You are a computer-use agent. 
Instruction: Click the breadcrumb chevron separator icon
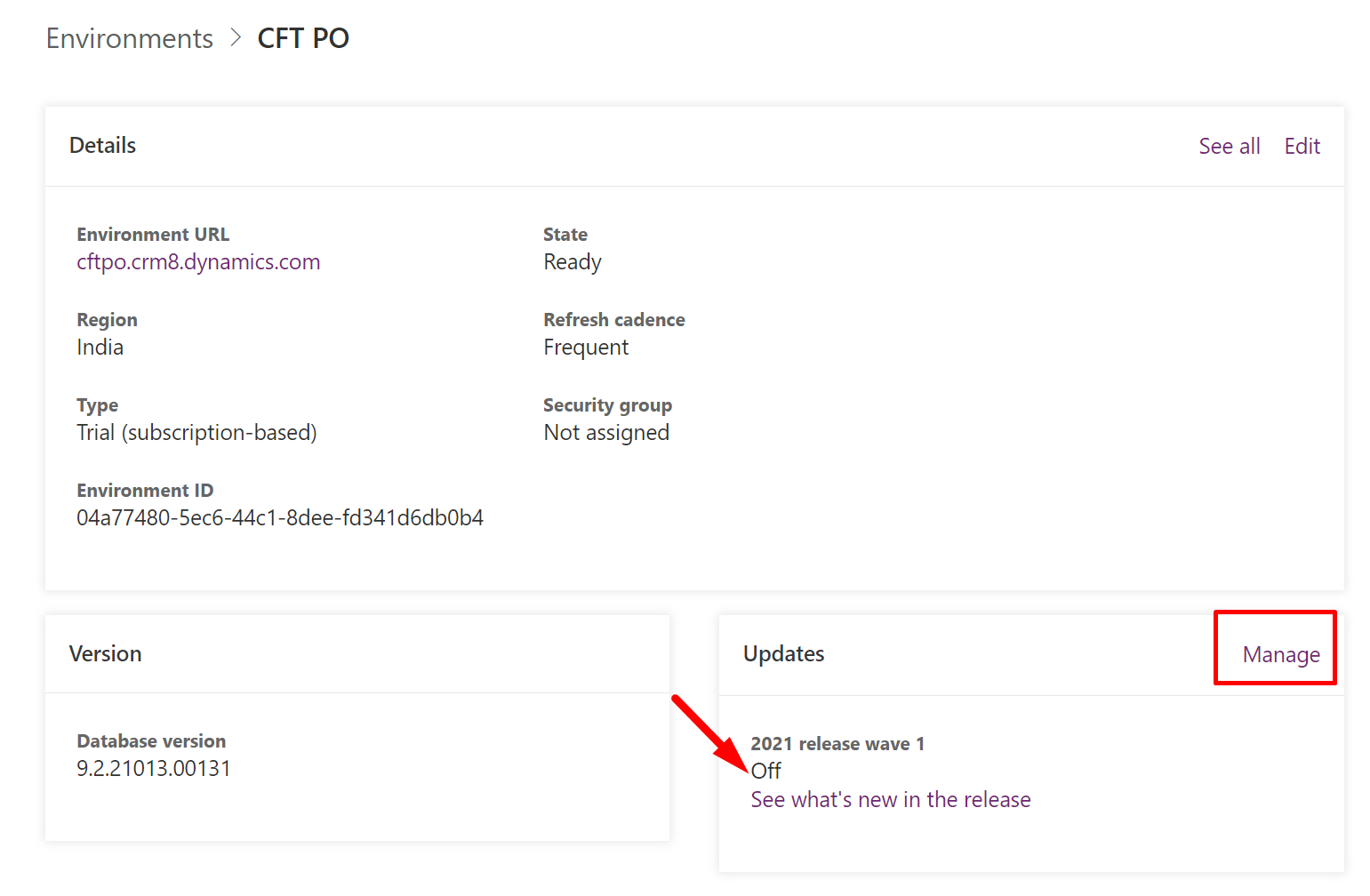pos(236,38)
